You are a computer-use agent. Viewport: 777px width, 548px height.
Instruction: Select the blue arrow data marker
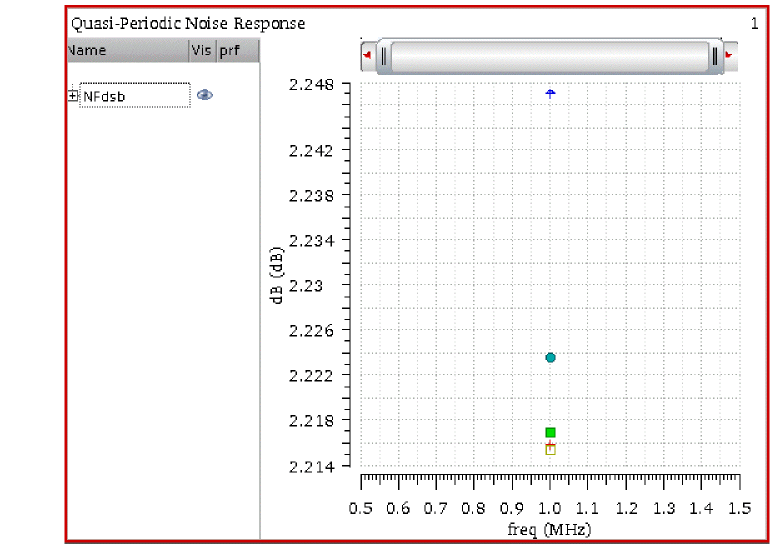pyautogui.click(x=550, y=93)
